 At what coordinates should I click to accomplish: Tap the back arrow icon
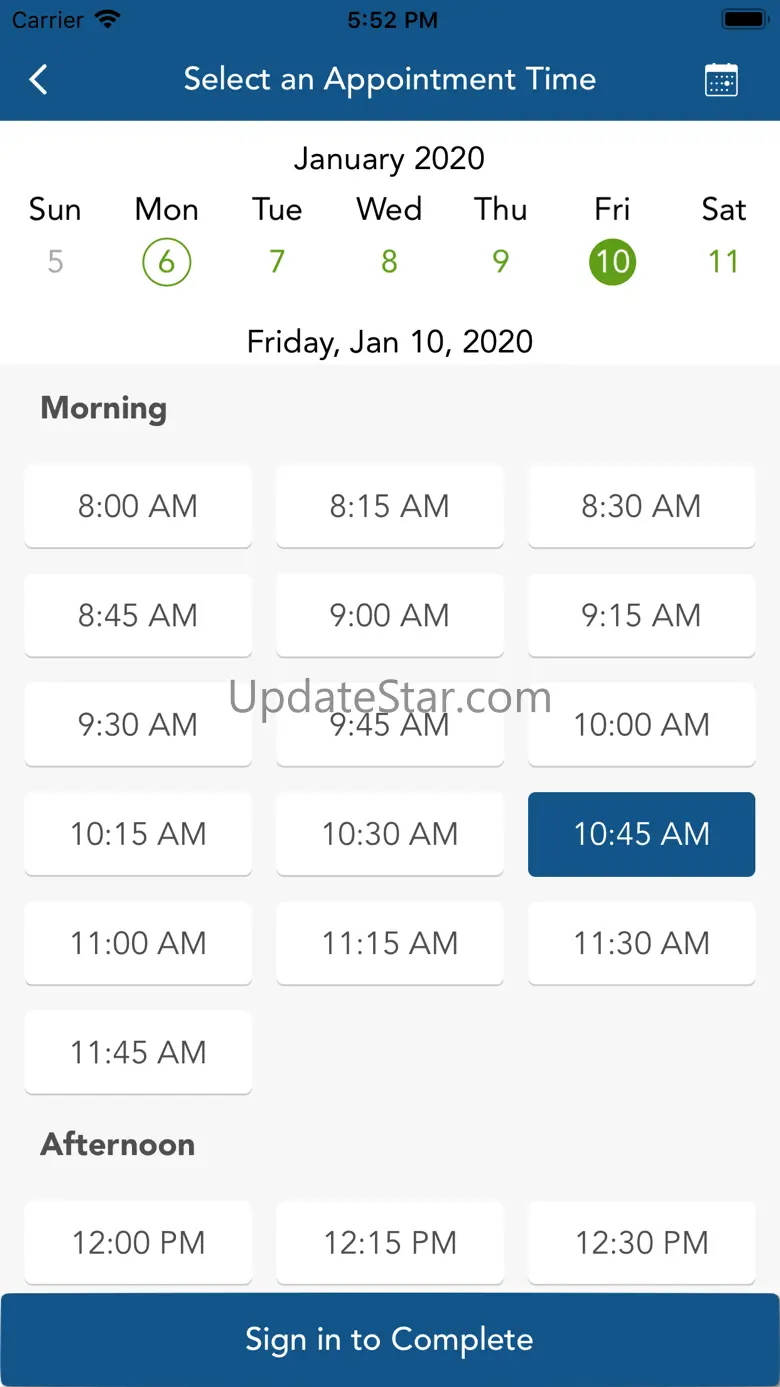point(39,79)
